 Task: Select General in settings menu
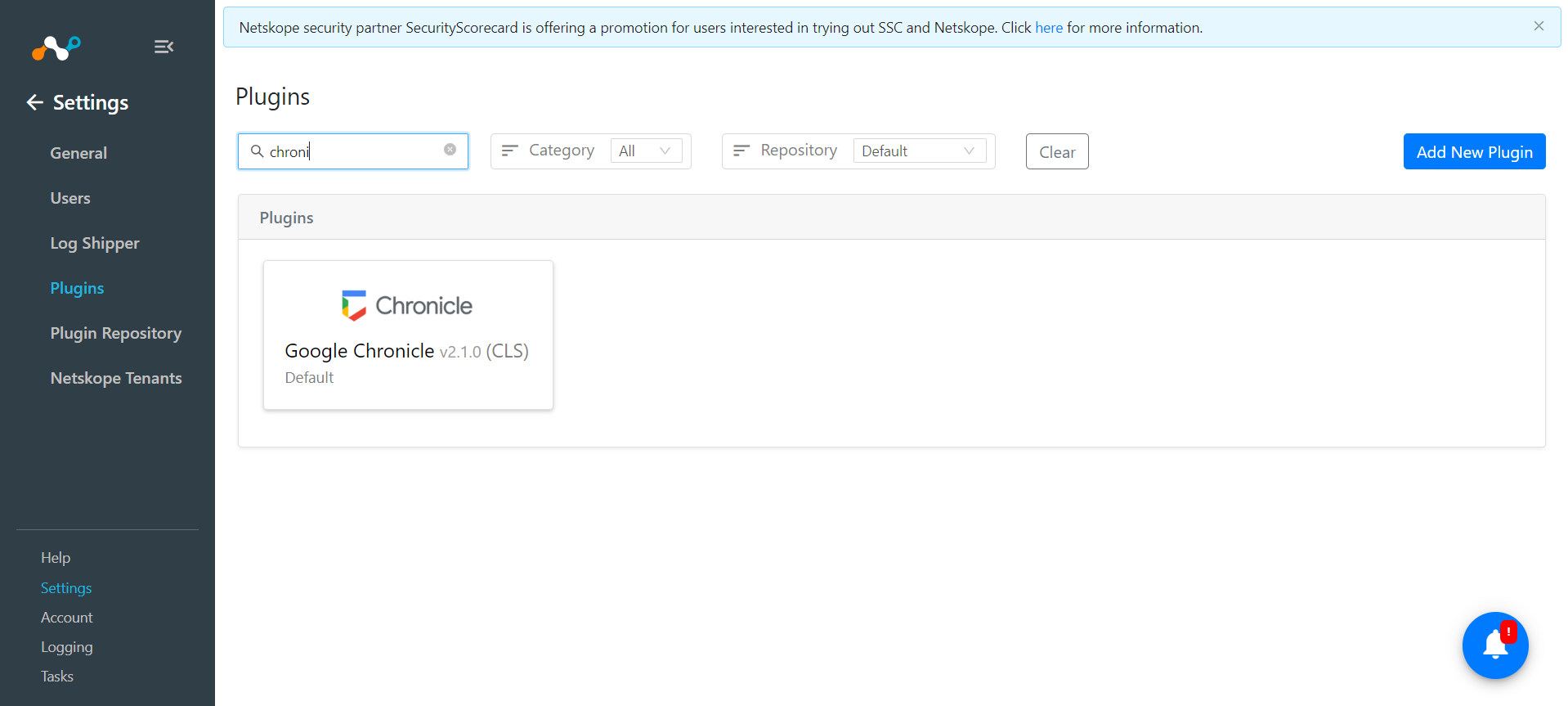click(x=78, y=153)
